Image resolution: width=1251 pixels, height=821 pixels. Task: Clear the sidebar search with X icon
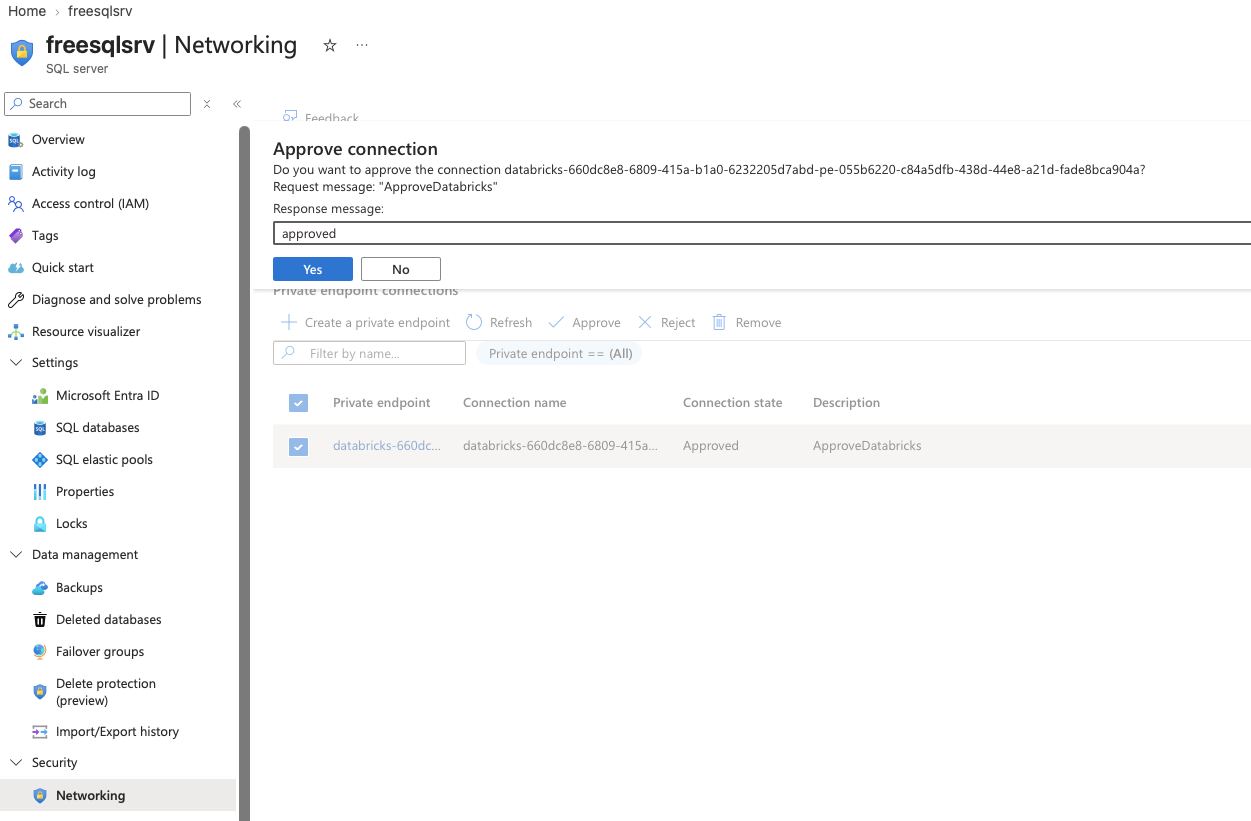207,104
